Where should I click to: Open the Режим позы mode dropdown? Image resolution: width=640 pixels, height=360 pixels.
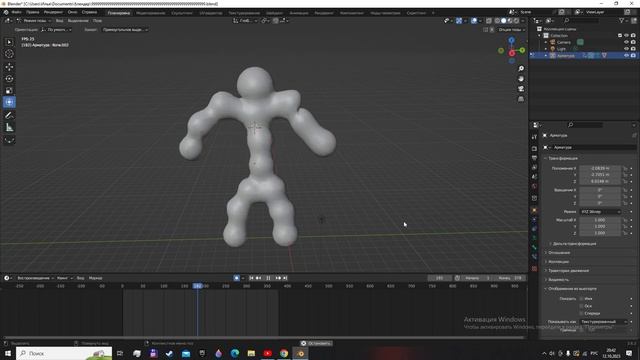(x=33, y=20)
